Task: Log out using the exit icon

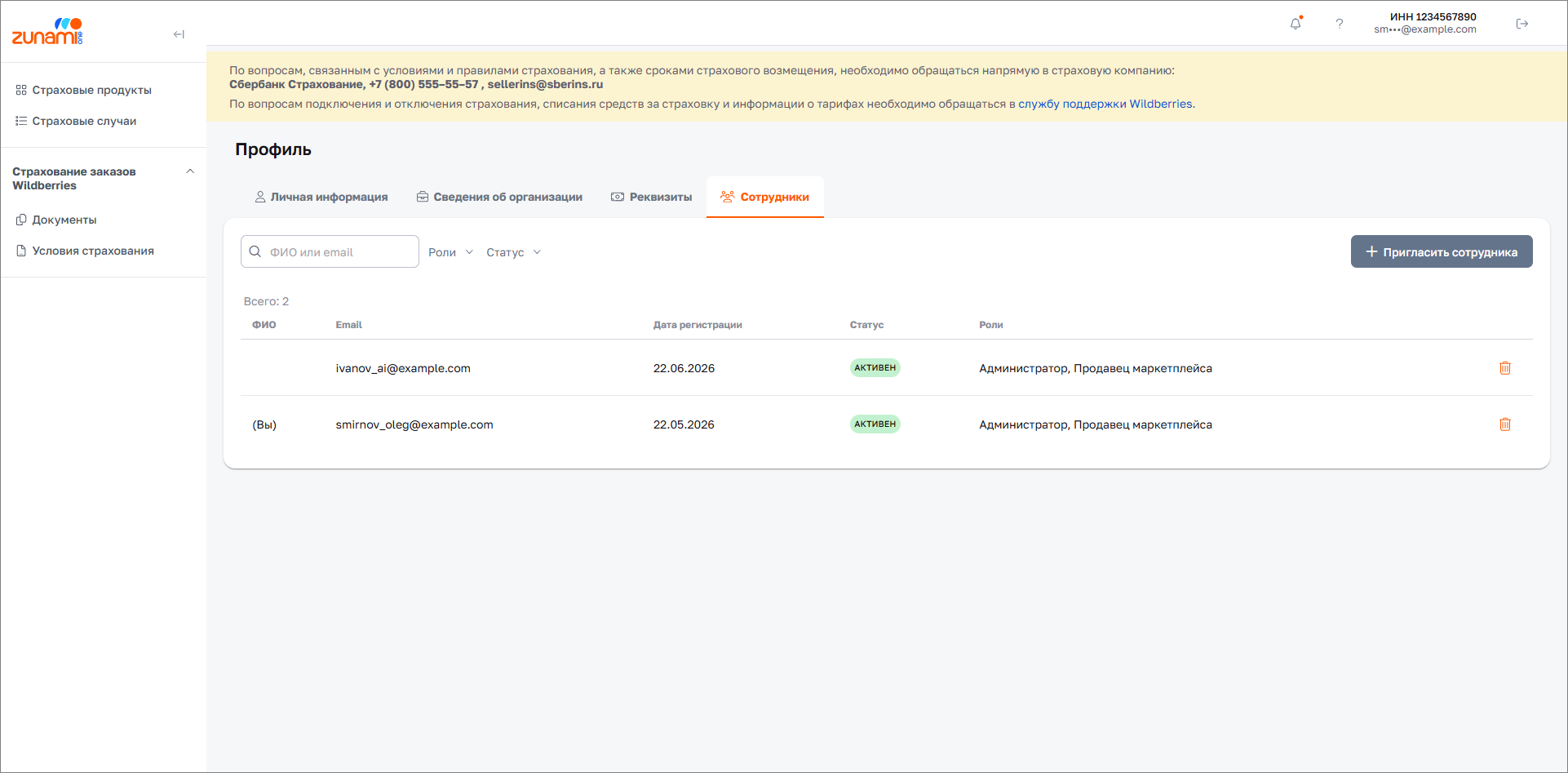Action: click(1522, 24)
